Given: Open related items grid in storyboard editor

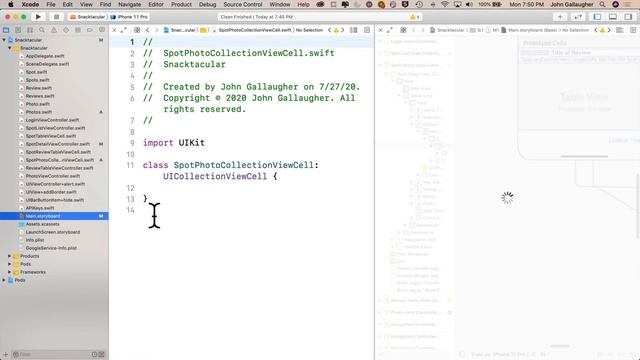Looking at the screenshot, I should 403,30.
